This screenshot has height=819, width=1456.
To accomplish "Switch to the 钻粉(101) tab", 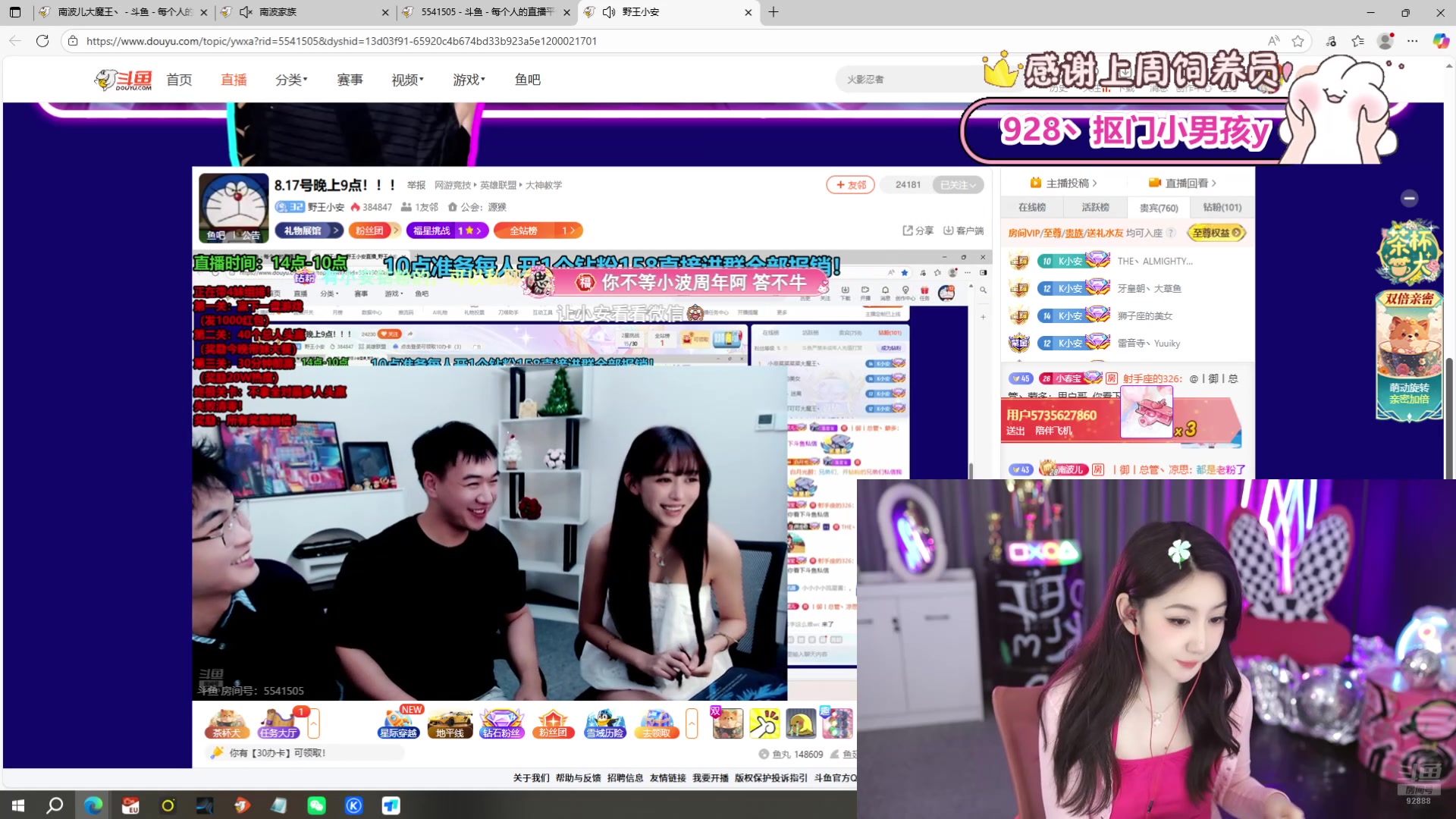I will coord(1222,208).
